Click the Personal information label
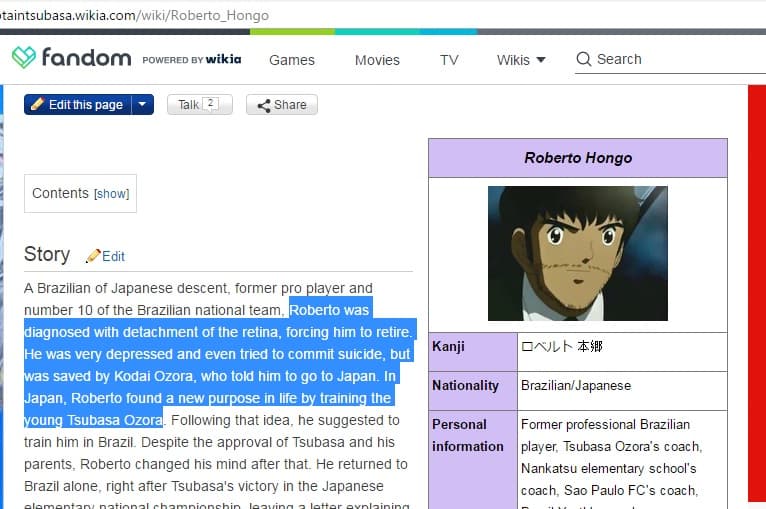Screen dimensions: 766x509 click(x=468, y=435)
